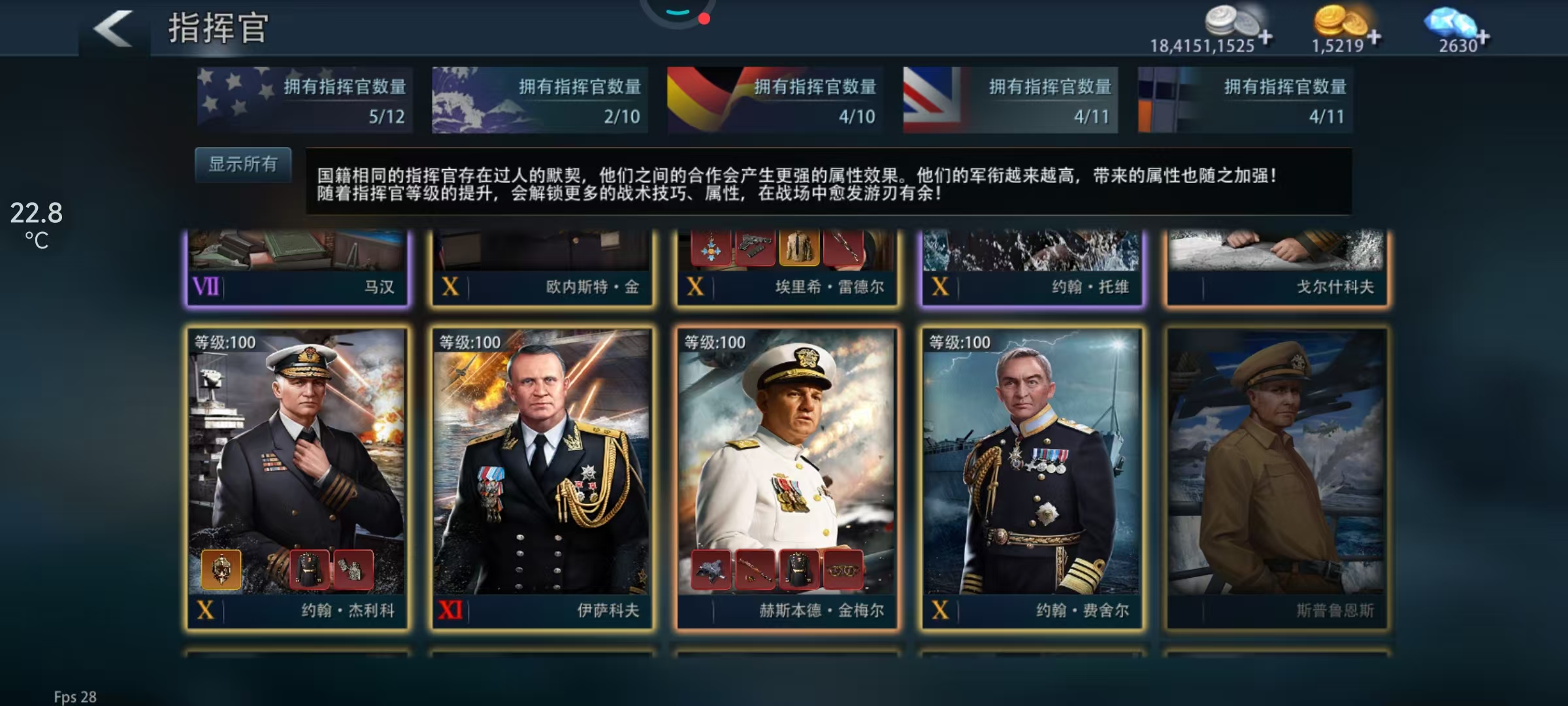The width and height of the screenshot is (1568, 706).
Task: Filter by British flag commanders 4/11
Action: click(x=1010, y=100)
